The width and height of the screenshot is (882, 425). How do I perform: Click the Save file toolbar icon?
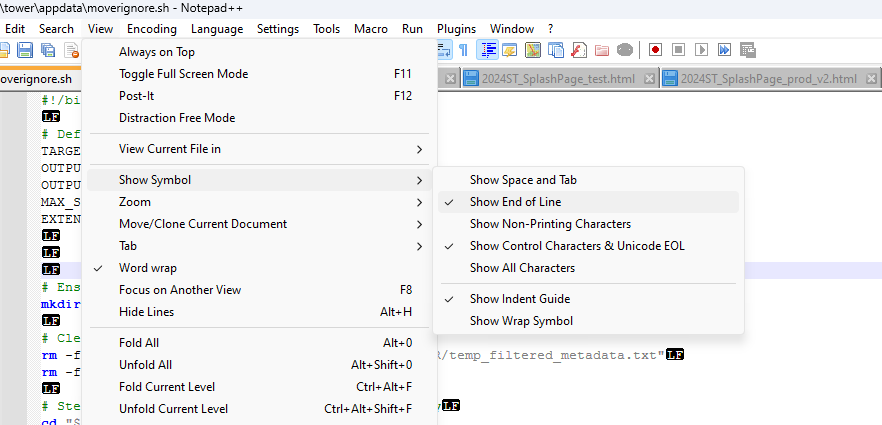[x=25, y=50]
